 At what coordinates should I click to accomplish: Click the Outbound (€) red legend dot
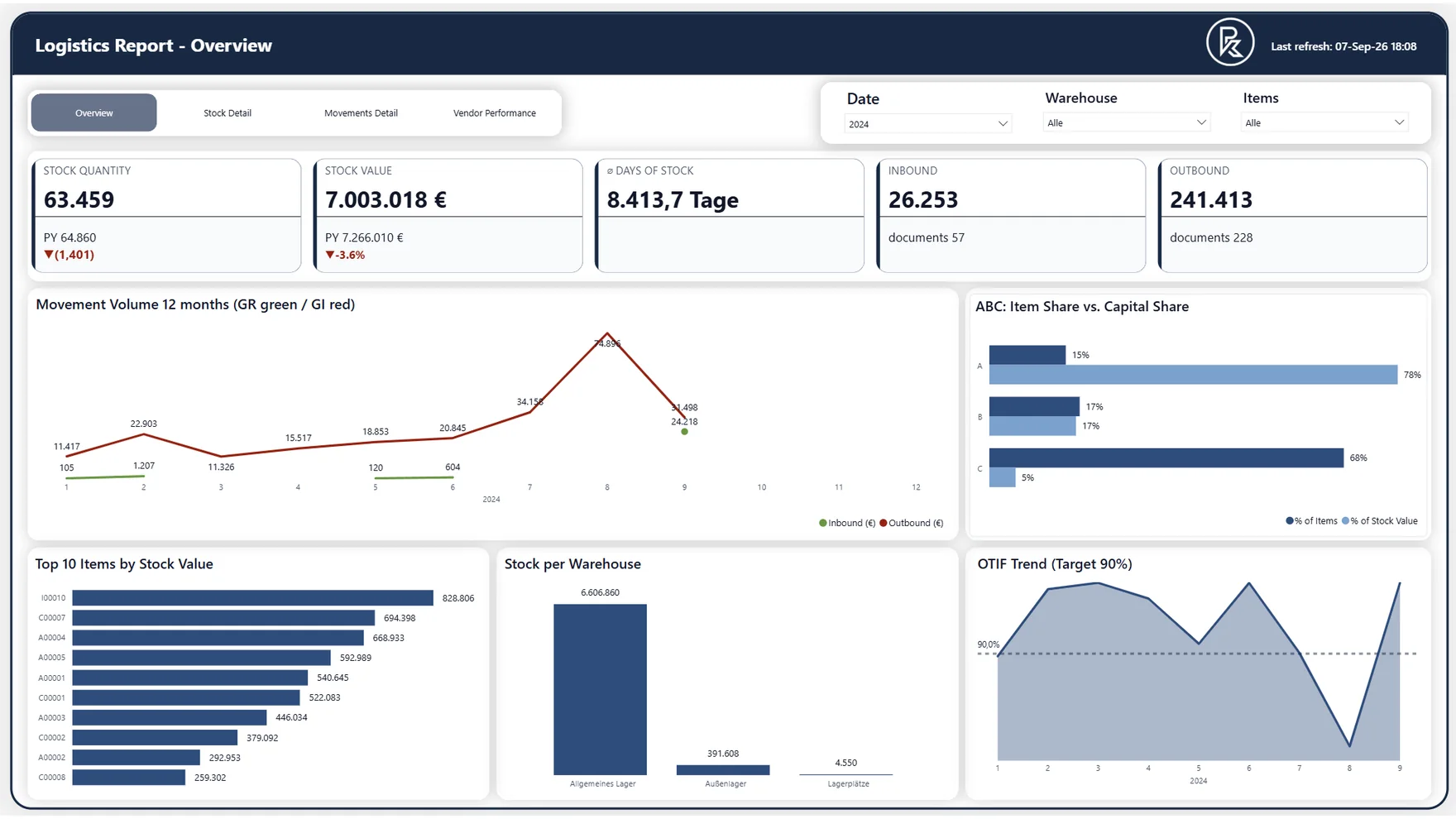click(x=884, y=523)
